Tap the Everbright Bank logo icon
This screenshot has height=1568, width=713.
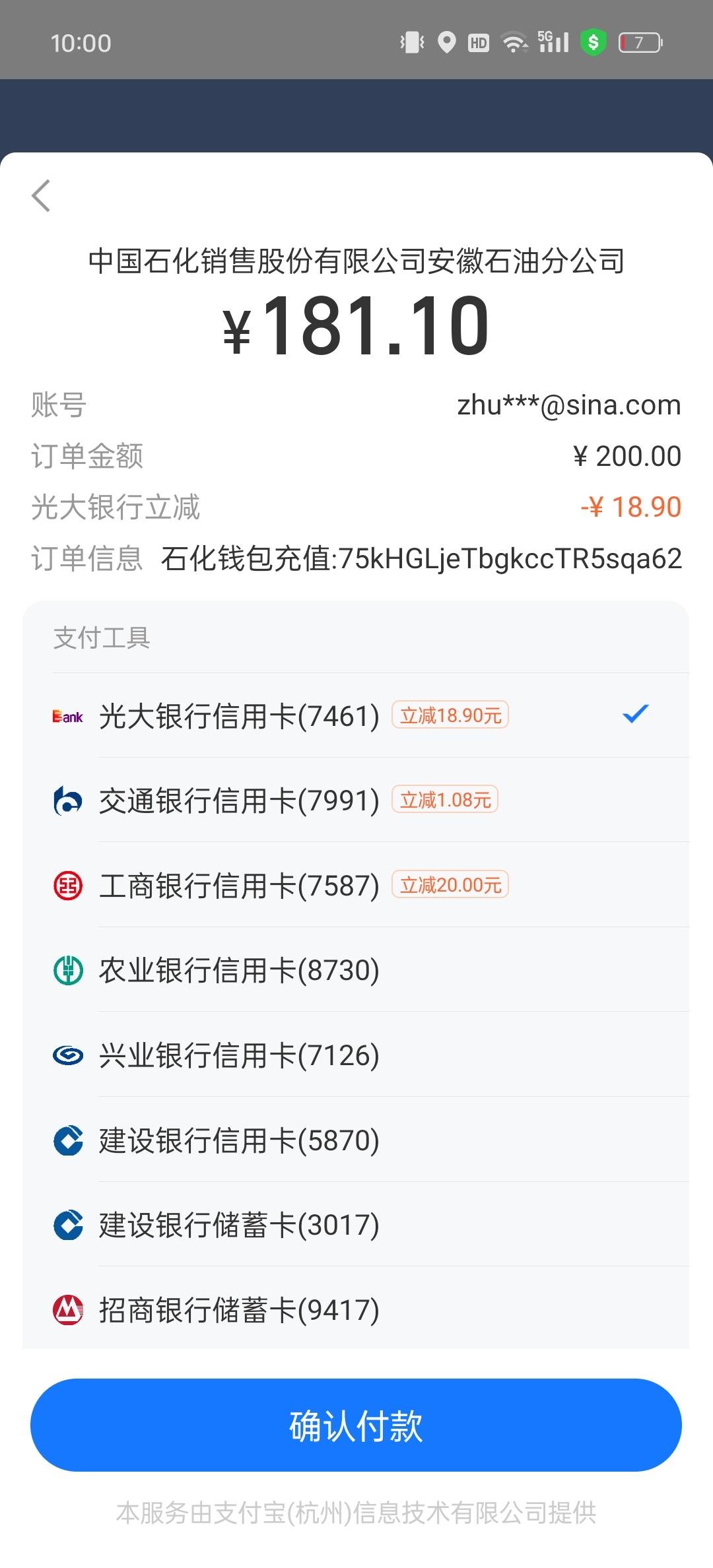68,717
